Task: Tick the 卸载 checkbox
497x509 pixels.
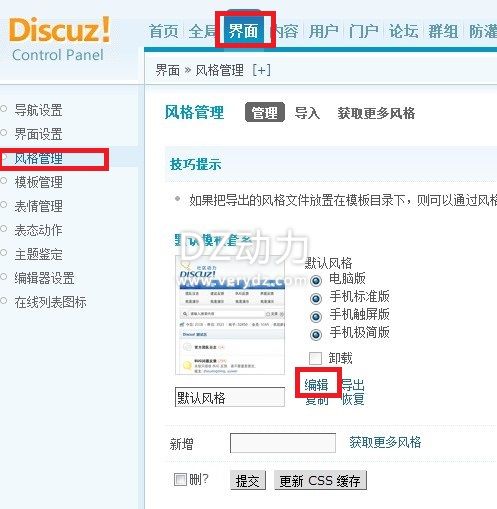Action: pyautogui.click(x=315, y=359)
